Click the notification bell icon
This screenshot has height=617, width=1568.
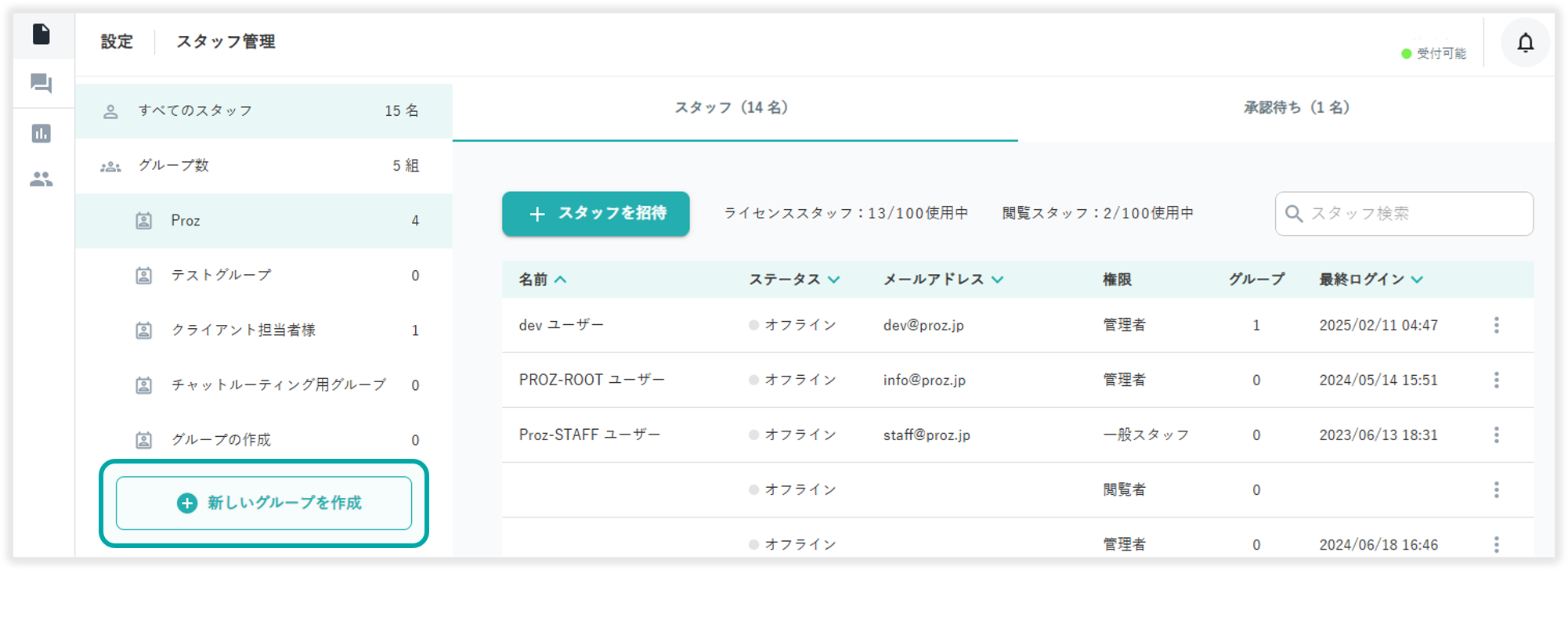(1525, 43)
